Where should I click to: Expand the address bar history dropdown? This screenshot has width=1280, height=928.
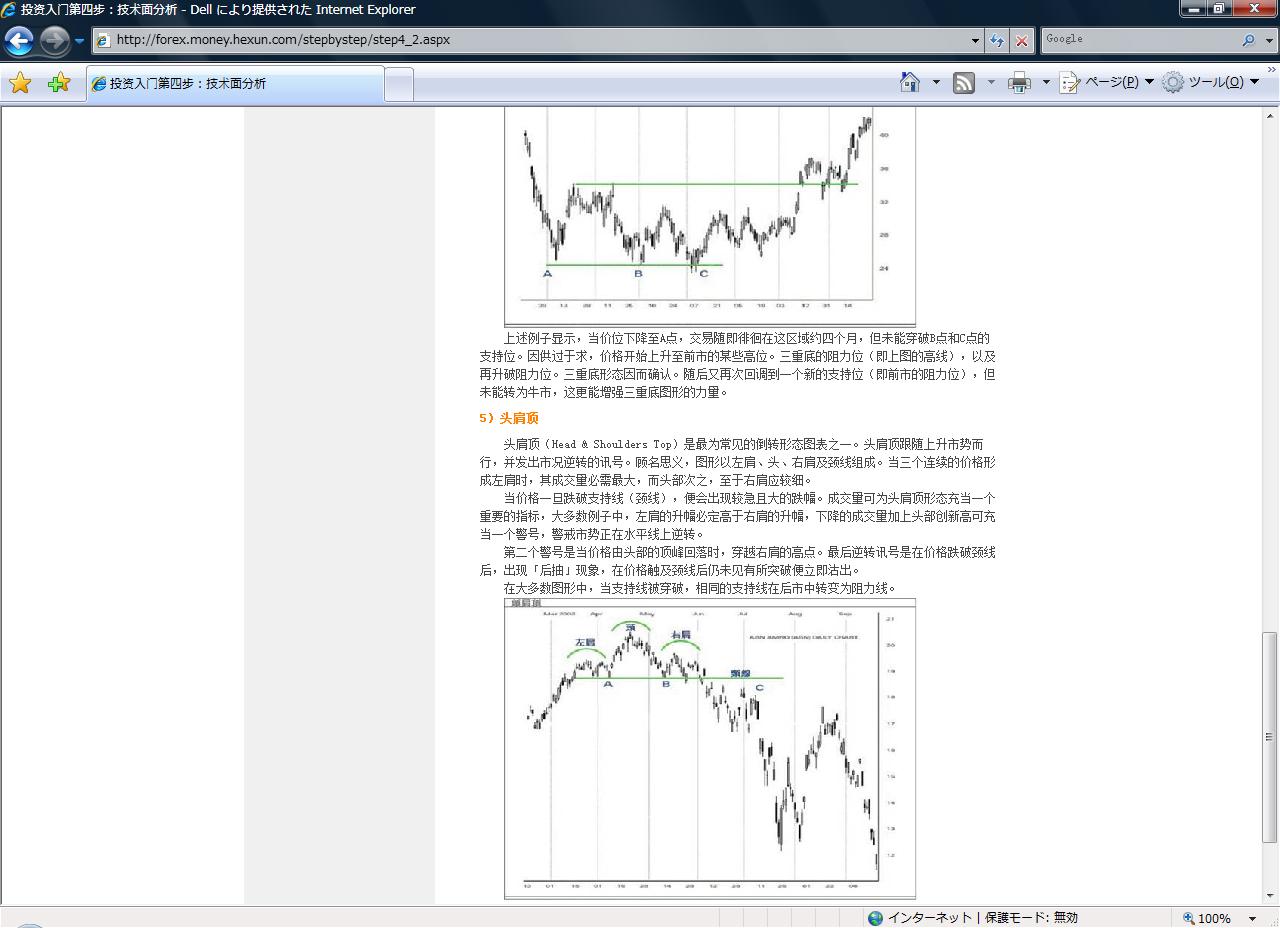pyautogui.click(x=975, y=40)
